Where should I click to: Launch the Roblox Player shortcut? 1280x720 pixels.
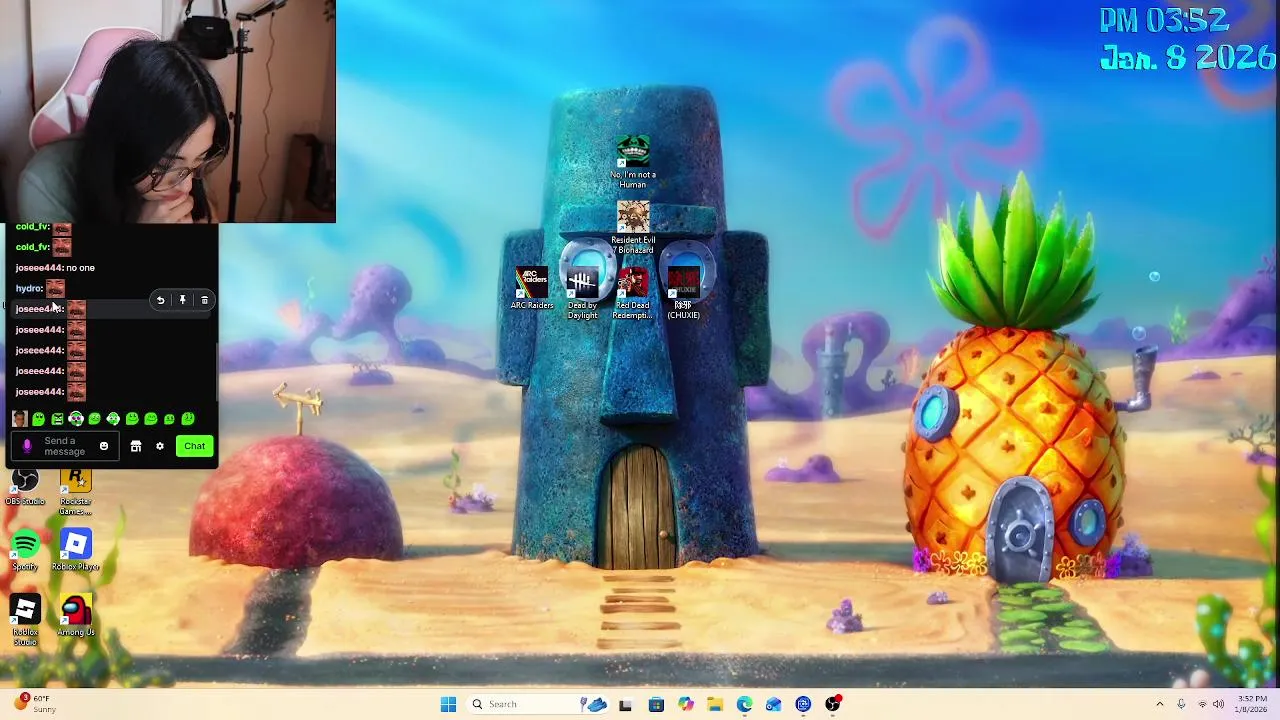75,552
